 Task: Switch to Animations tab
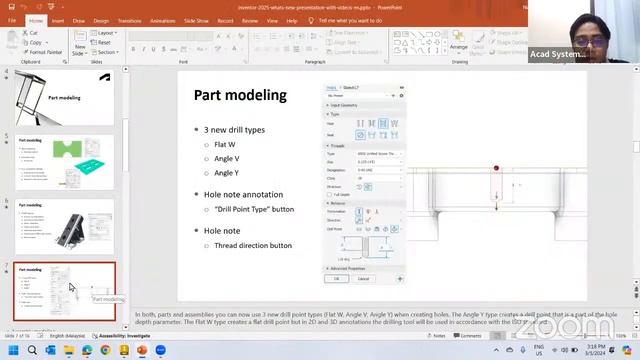[x=162, y=20]
